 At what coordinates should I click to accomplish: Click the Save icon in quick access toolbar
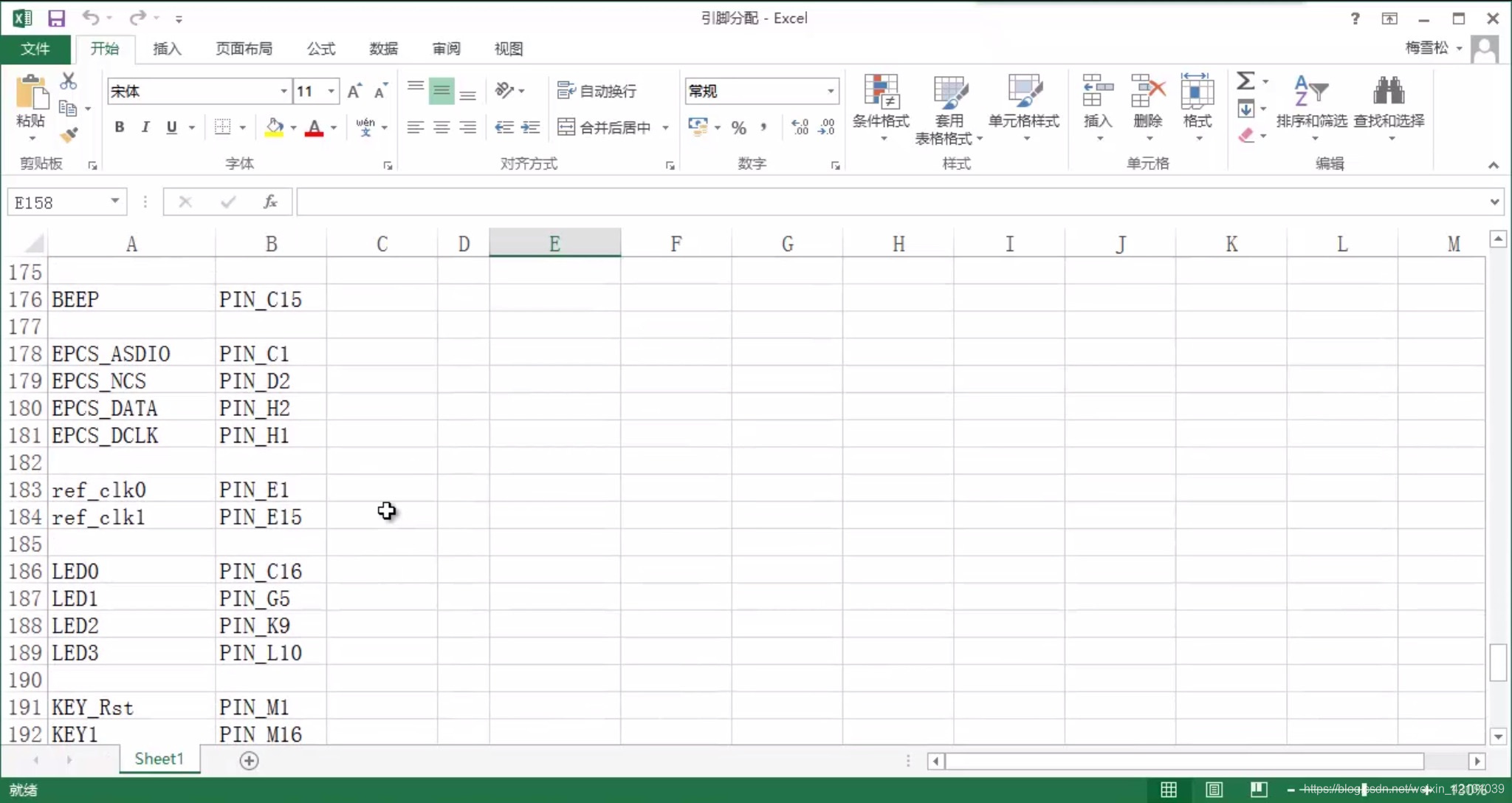point(56,18)
